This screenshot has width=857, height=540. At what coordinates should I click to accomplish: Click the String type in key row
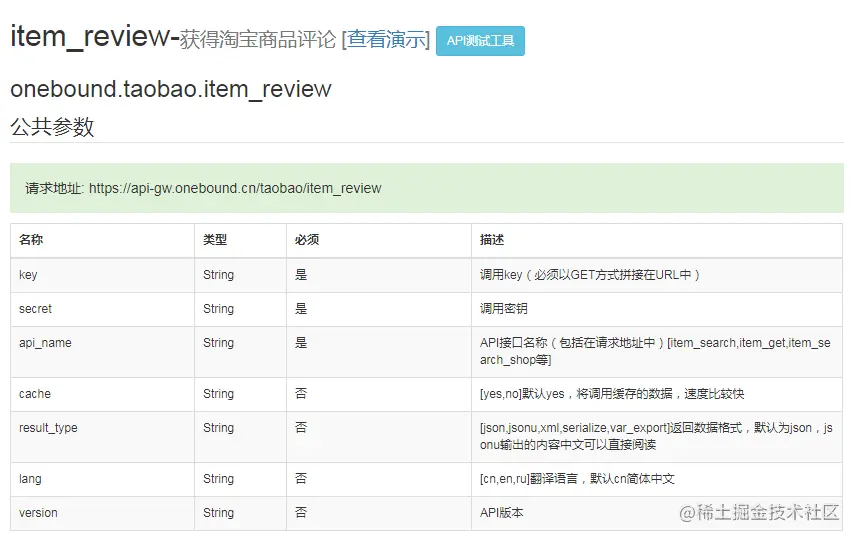(219, 275)
